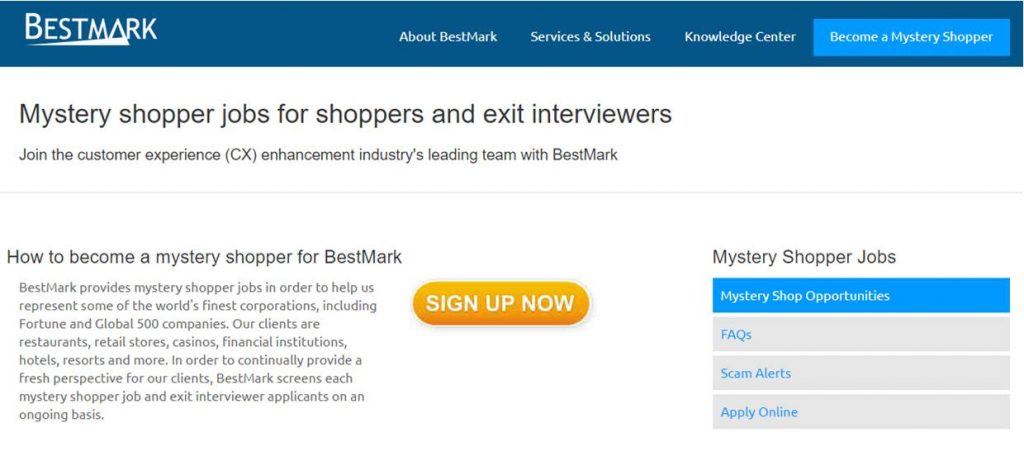1024x456 pixels.
Task: Click the Mystery Shopper Jobs sidebar heading
Action: pos(804,257)
